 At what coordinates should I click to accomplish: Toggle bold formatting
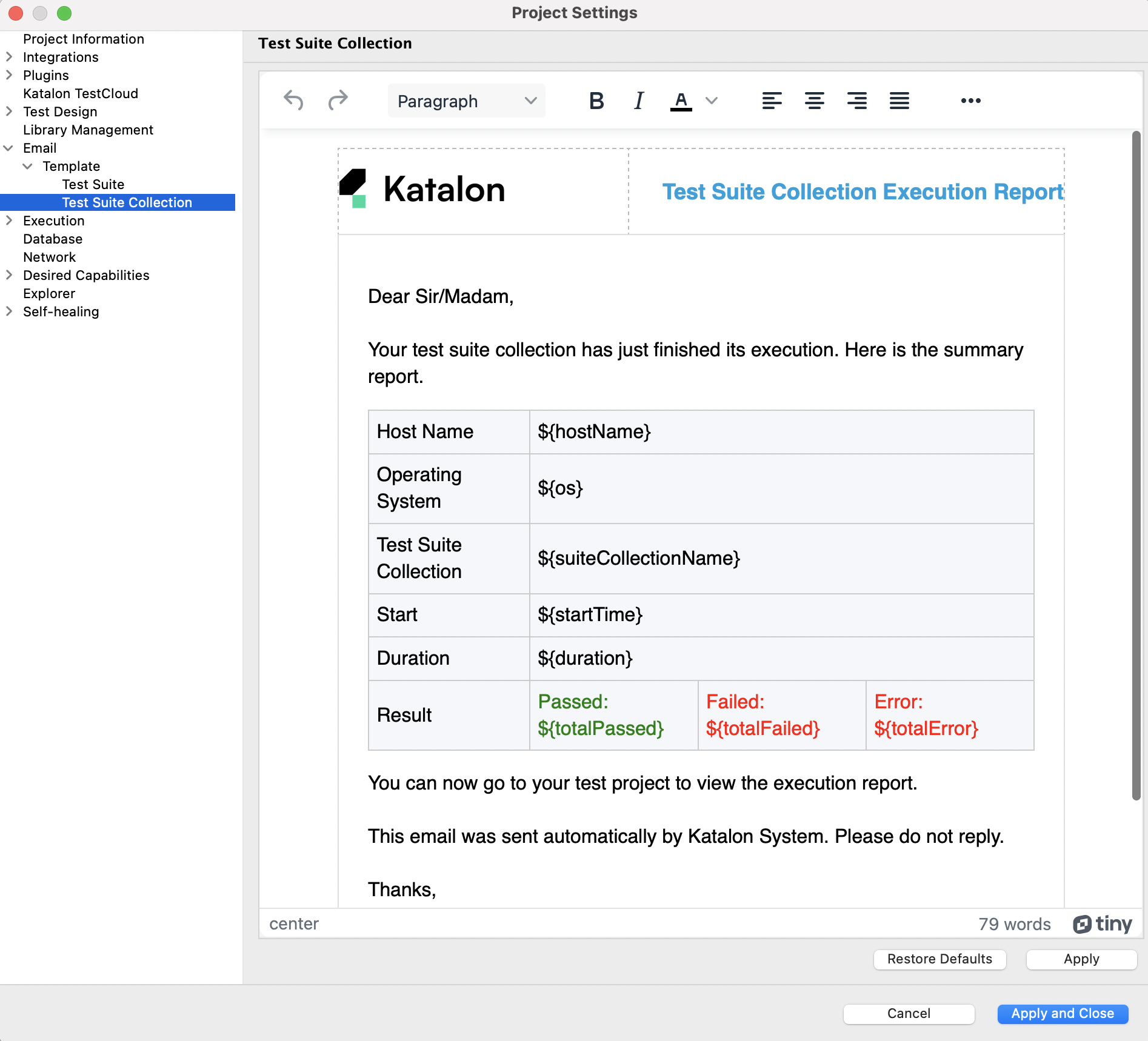[x=596, y=101]
